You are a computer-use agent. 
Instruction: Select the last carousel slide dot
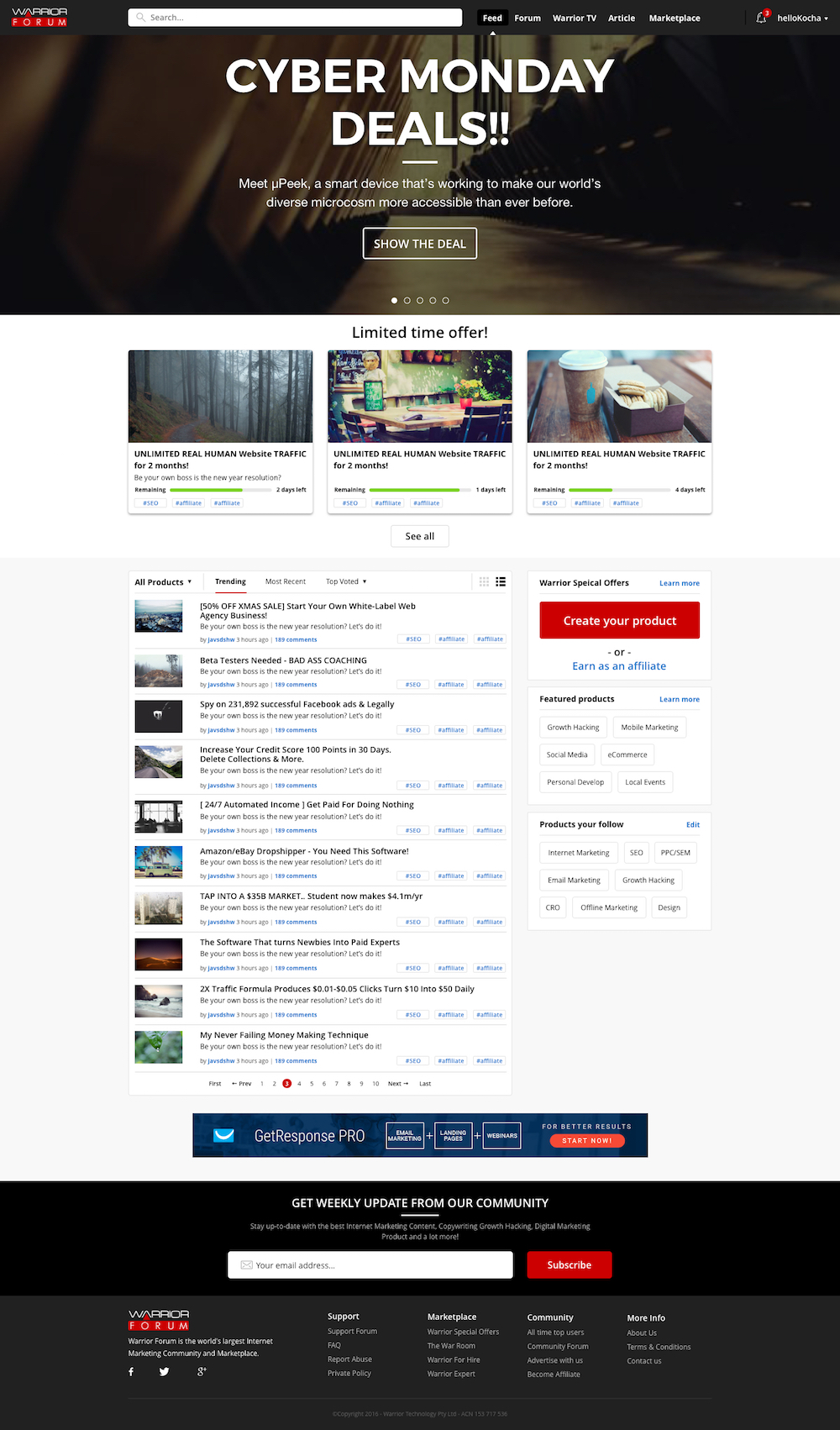click(x=445, y=300)
